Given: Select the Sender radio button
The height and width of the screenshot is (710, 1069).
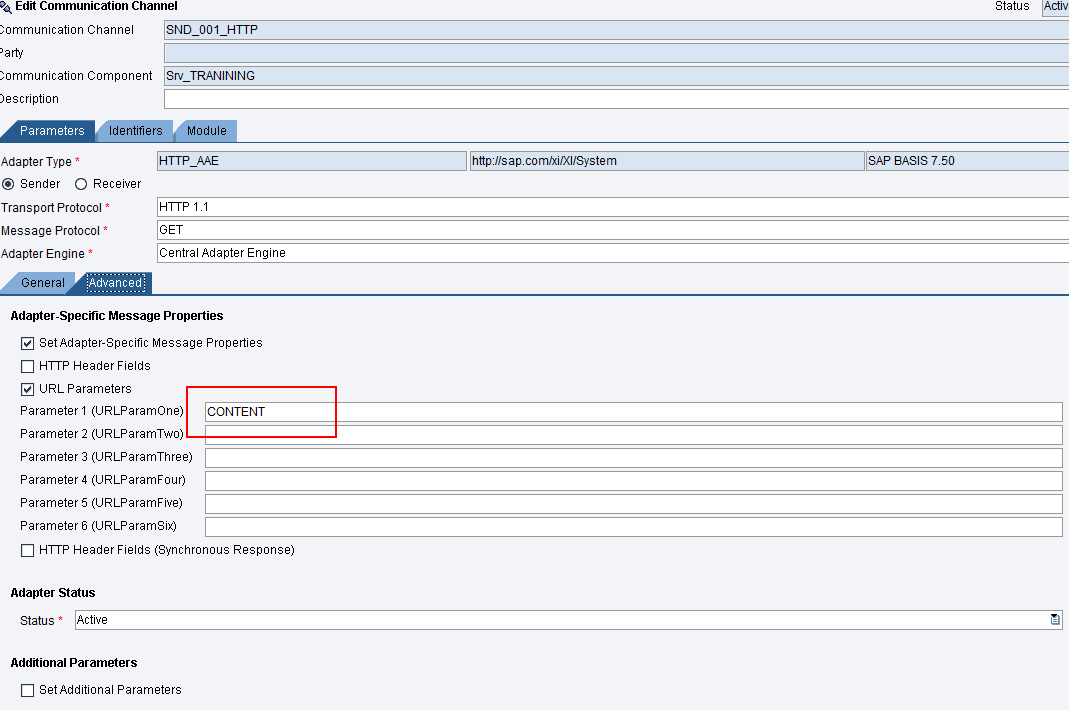Looking at the screenshot, I should (x=10, y=184).
